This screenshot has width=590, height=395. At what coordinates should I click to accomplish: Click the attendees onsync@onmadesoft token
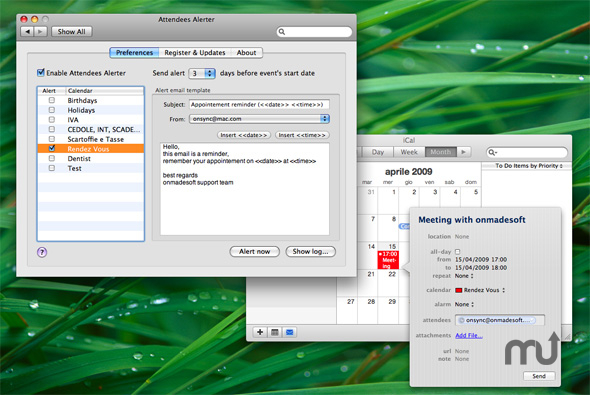point(497,320)
